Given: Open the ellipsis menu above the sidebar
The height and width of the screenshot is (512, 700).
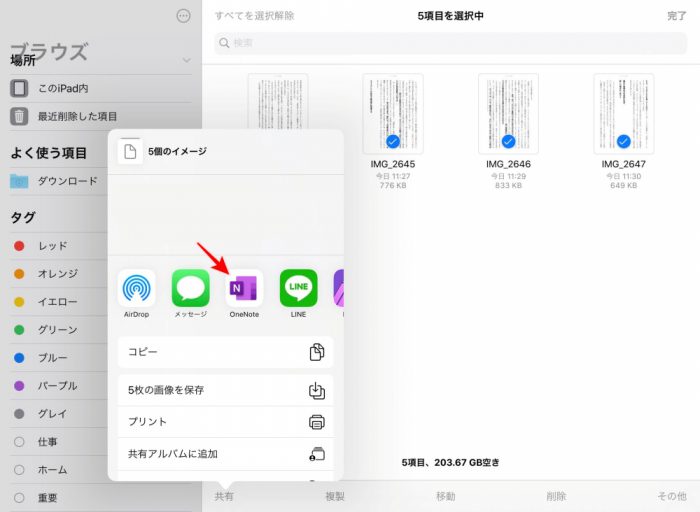Looking at the screenshot, I should (183, 16).
